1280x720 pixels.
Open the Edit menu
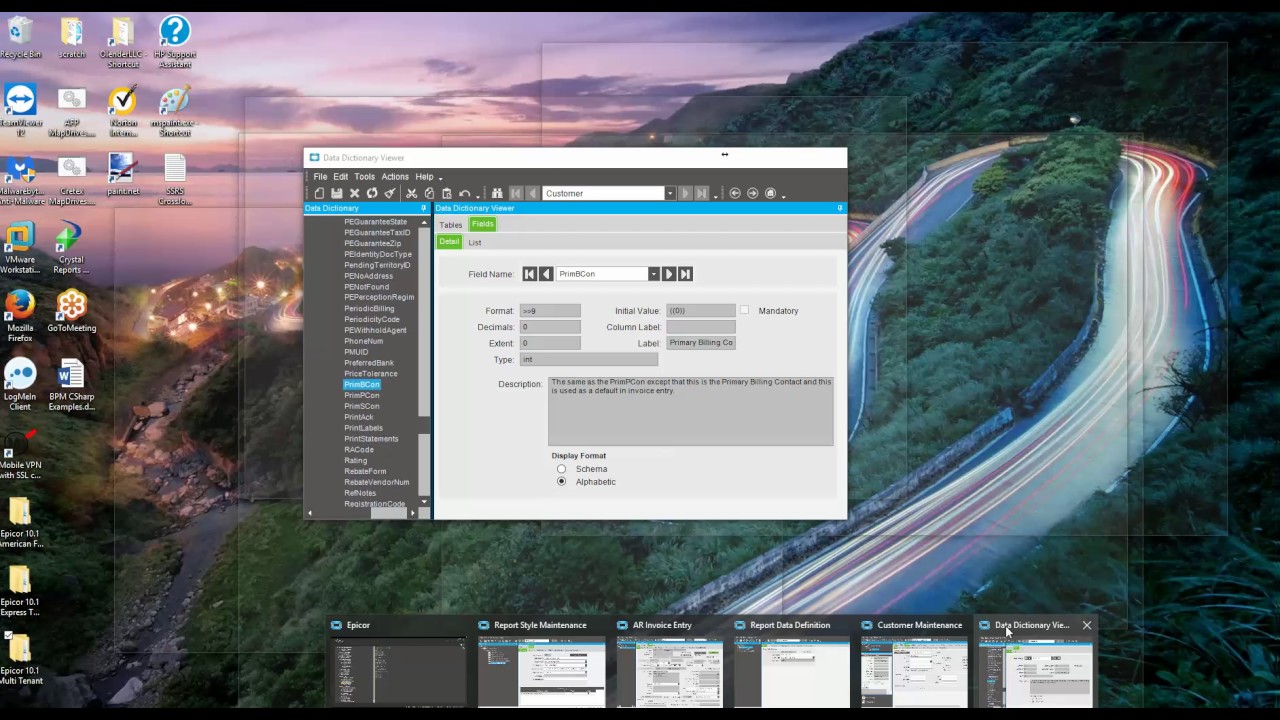point(341,177)
